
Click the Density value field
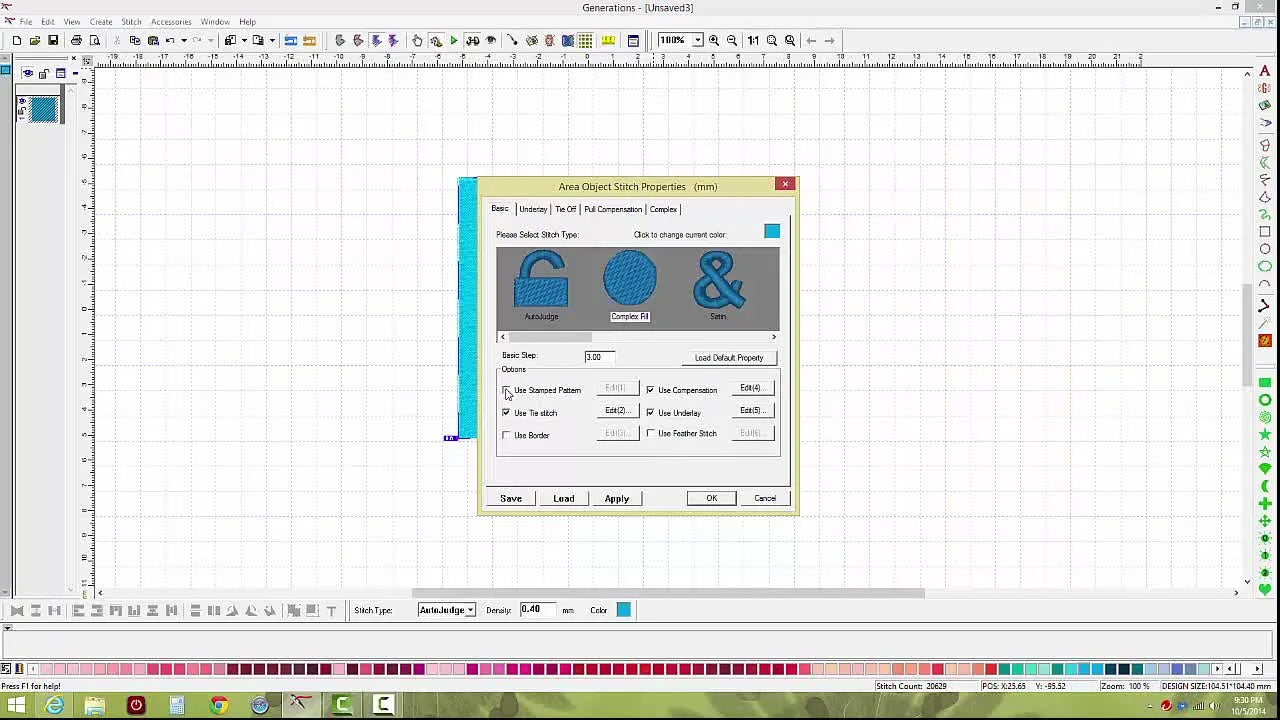pos(537,610)
